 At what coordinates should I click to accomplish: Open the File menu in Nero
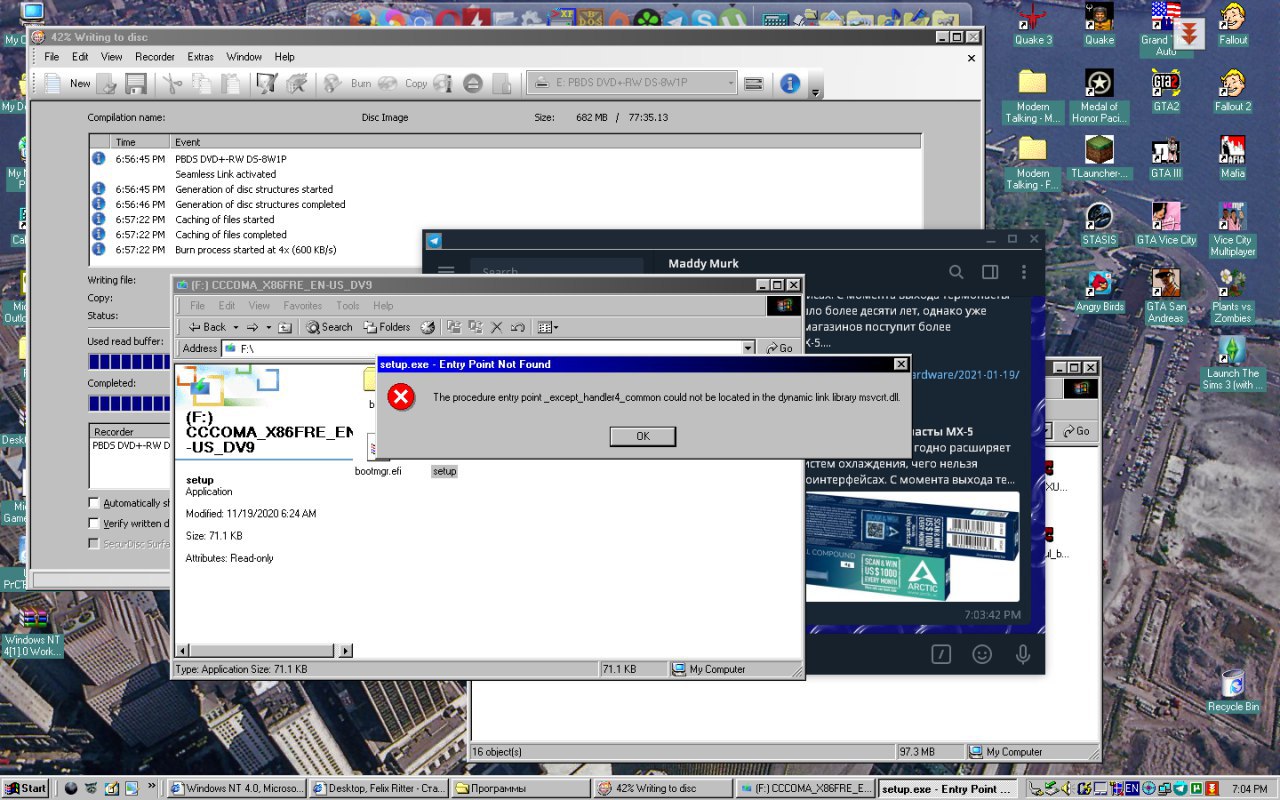click(x=52, y=57)
